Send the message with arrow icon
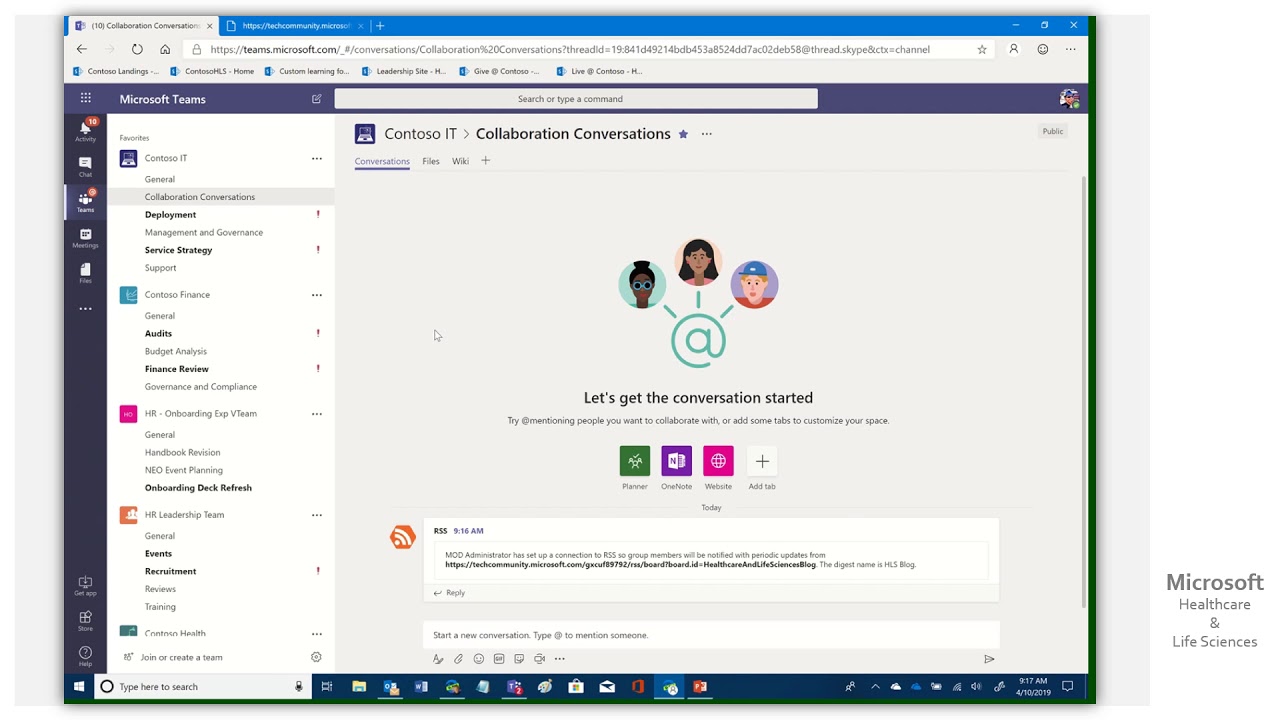 (x=989, y=659)
